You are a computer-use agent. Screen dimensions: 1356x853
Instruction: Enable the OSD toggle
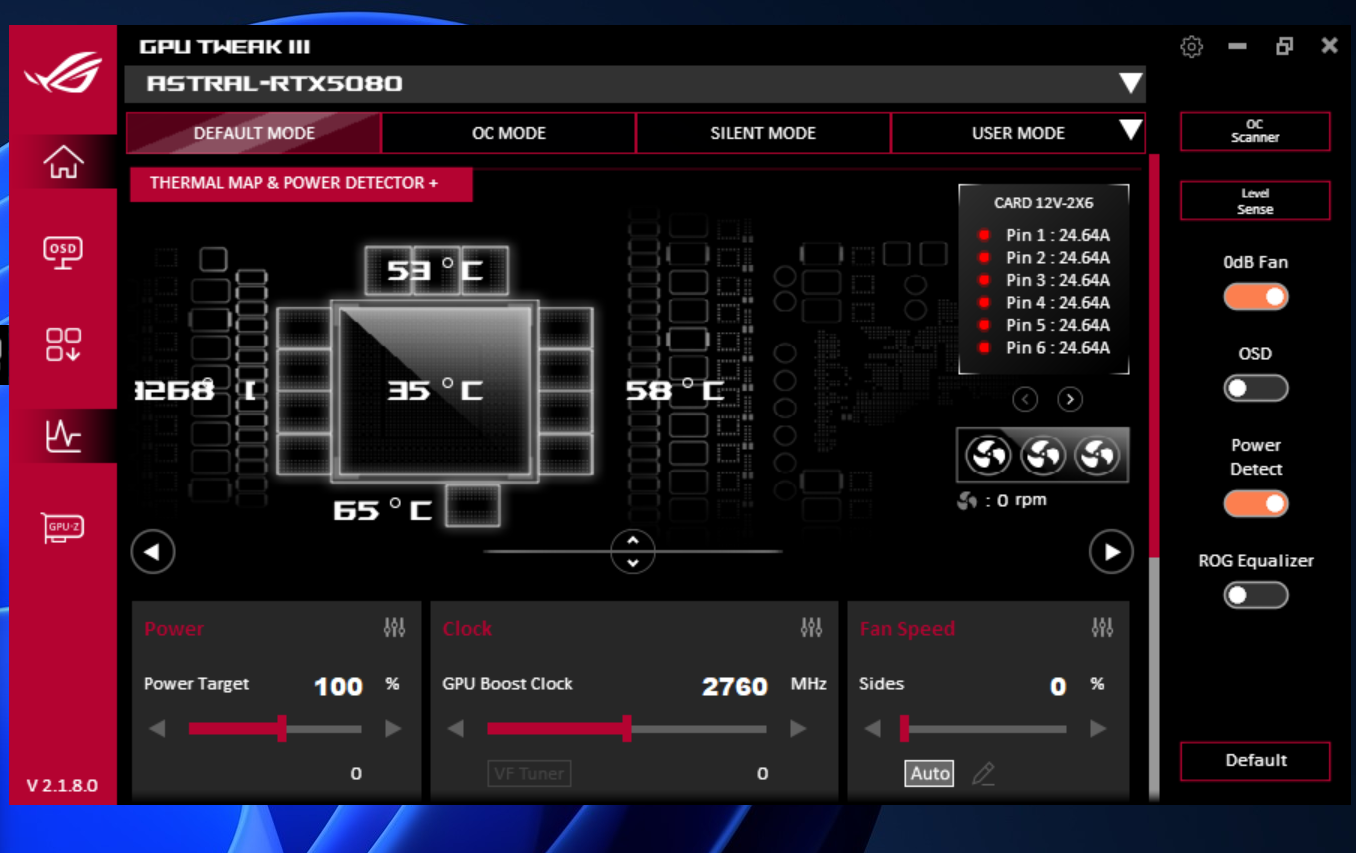pos(1256,388)
